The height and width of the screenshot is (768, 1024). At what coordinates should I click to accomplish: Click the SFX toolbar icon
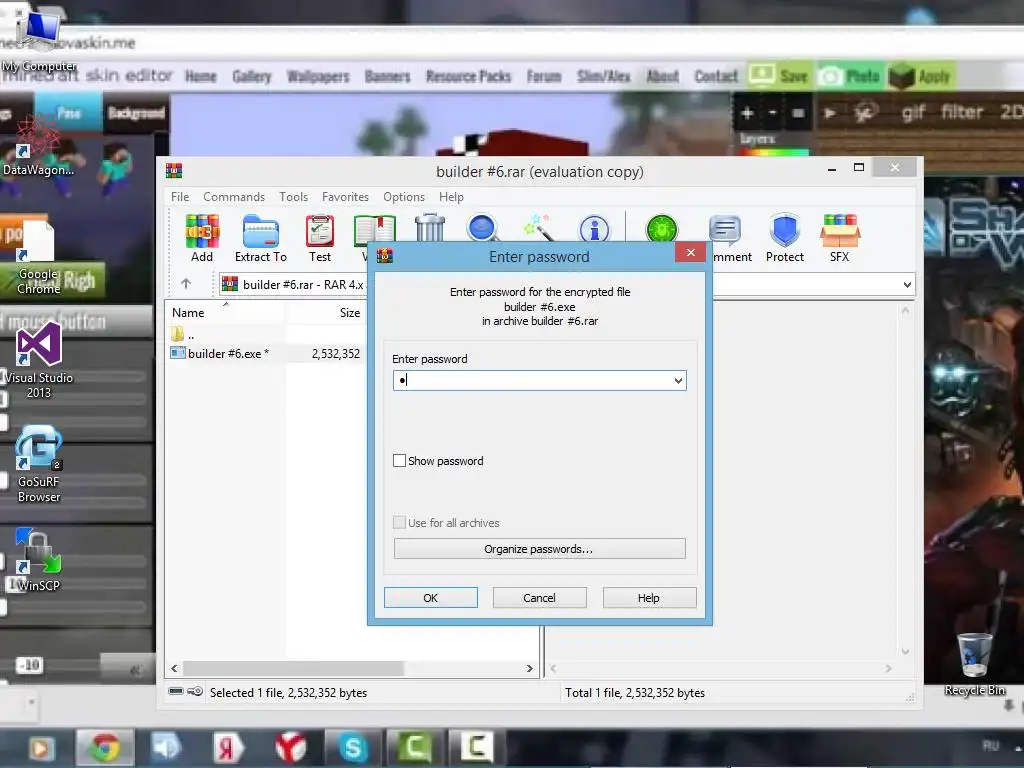840,238
